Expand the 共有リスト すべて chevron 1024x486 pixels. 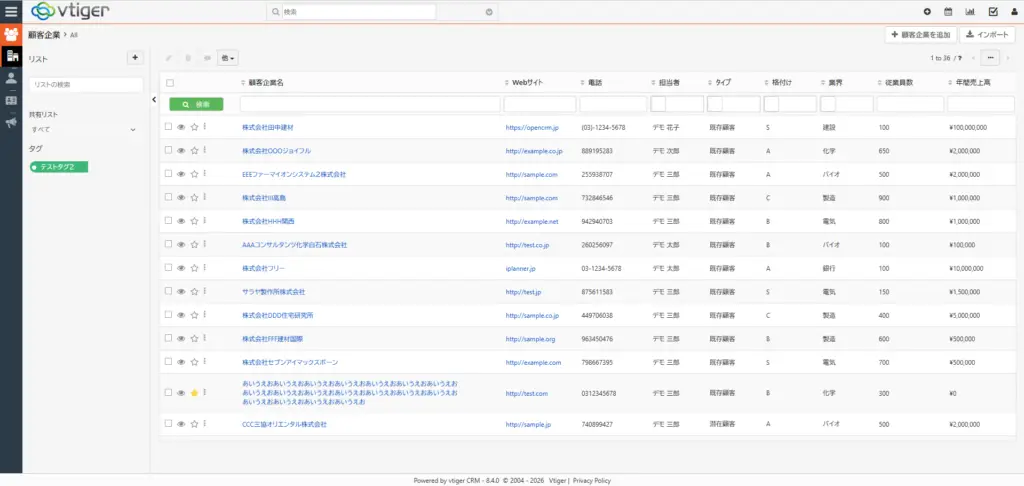133,129
